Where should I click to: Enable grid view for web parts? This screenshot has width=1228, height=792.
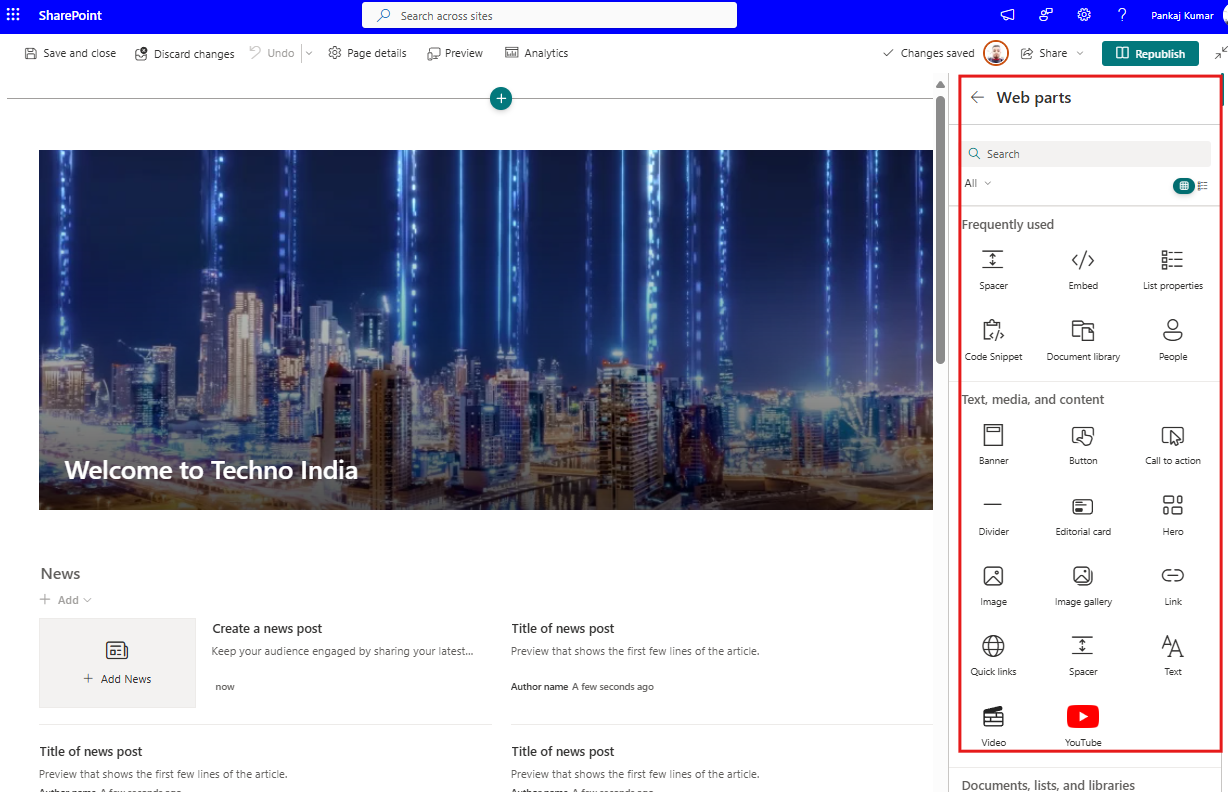click(x=1184, y=185)
